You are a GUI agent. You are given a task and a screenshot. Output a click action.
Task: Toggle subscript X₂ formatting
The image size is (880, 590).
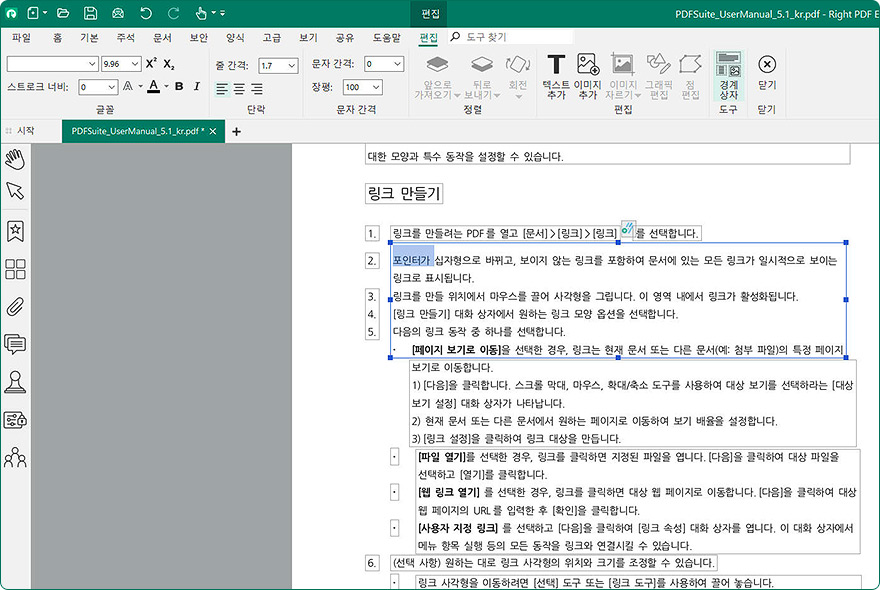[169, 64]
